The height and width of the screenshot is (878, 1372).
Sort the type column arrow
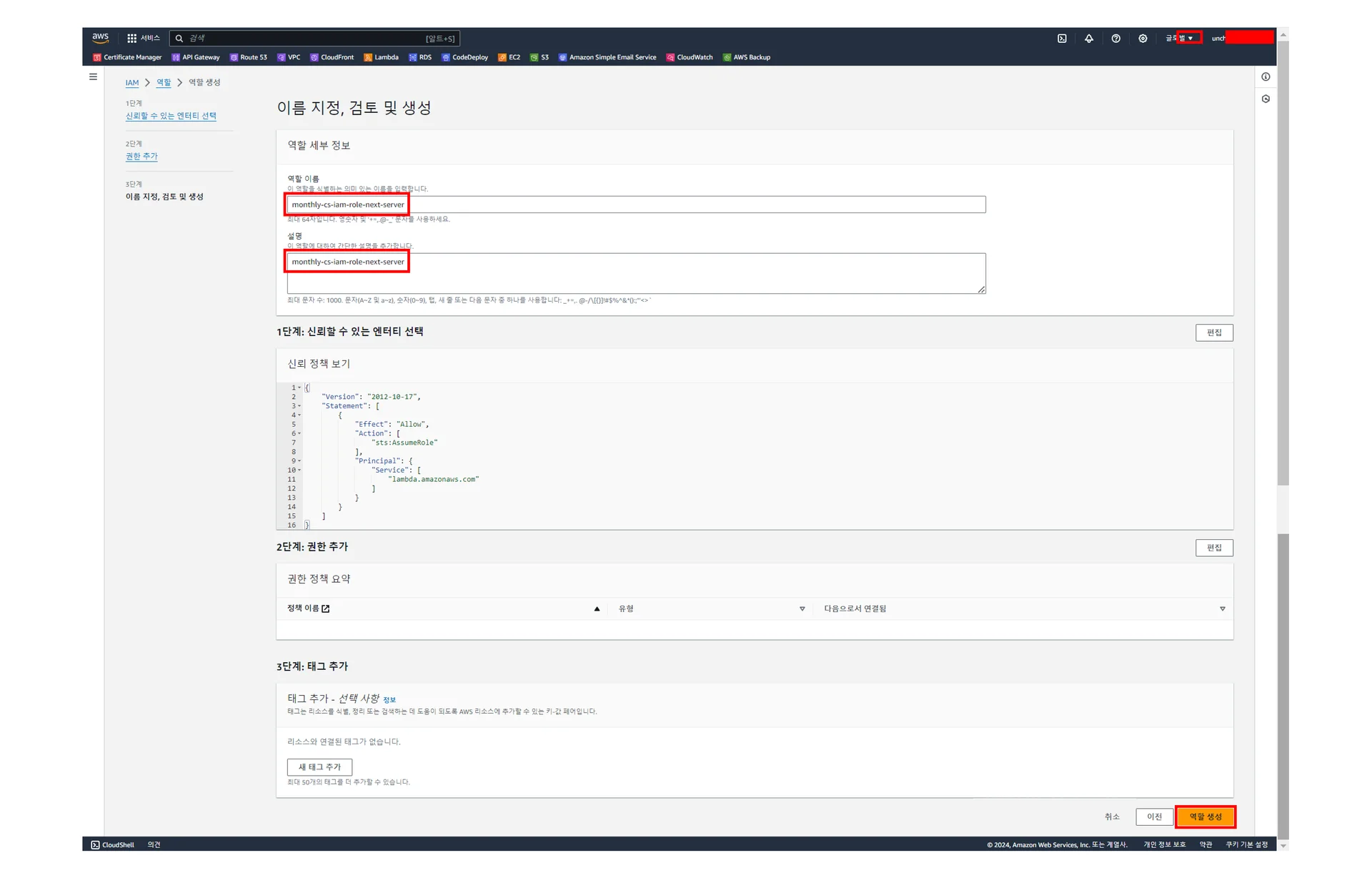coord(802,609)
